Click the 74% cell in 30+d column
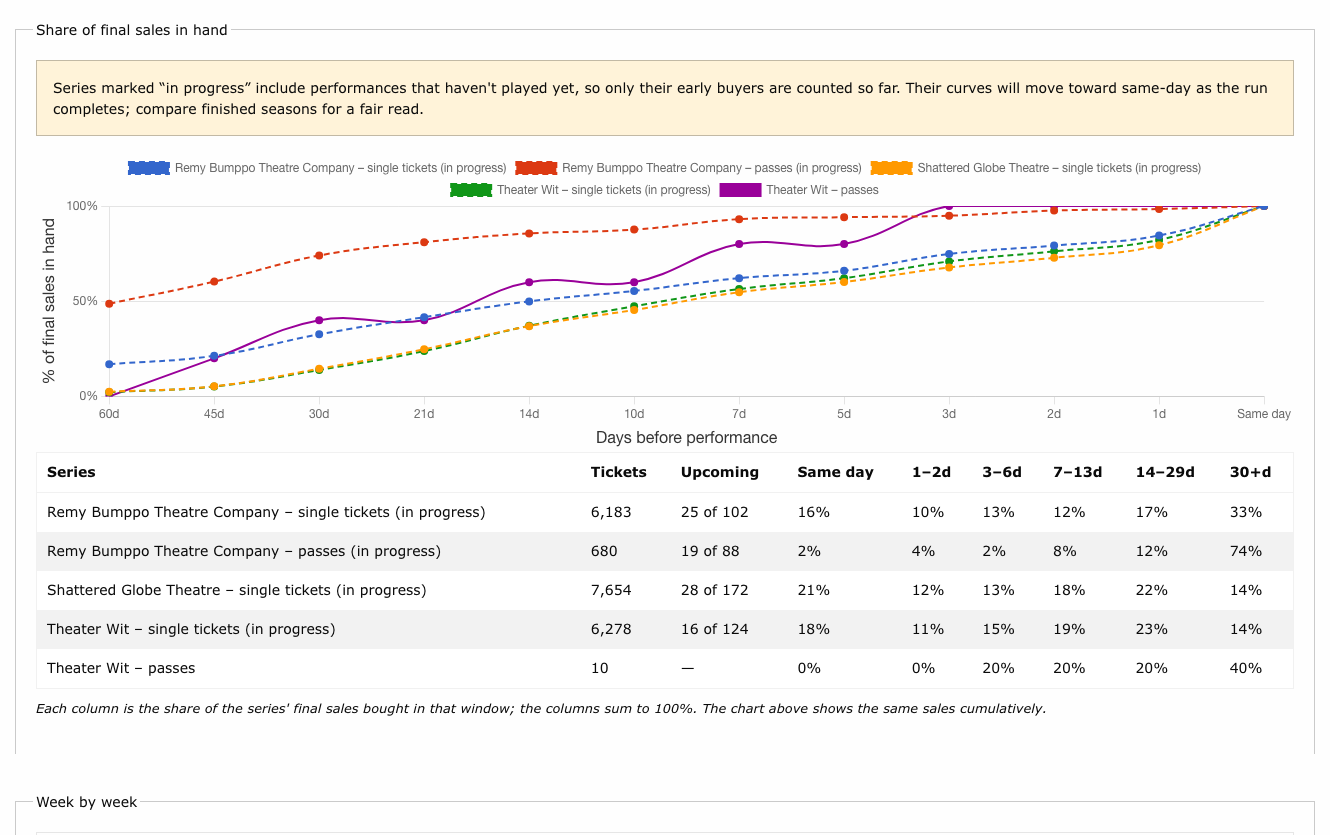Image resolution: width=1330 pixels, height=835 pixels. (x=1246, y=551)
